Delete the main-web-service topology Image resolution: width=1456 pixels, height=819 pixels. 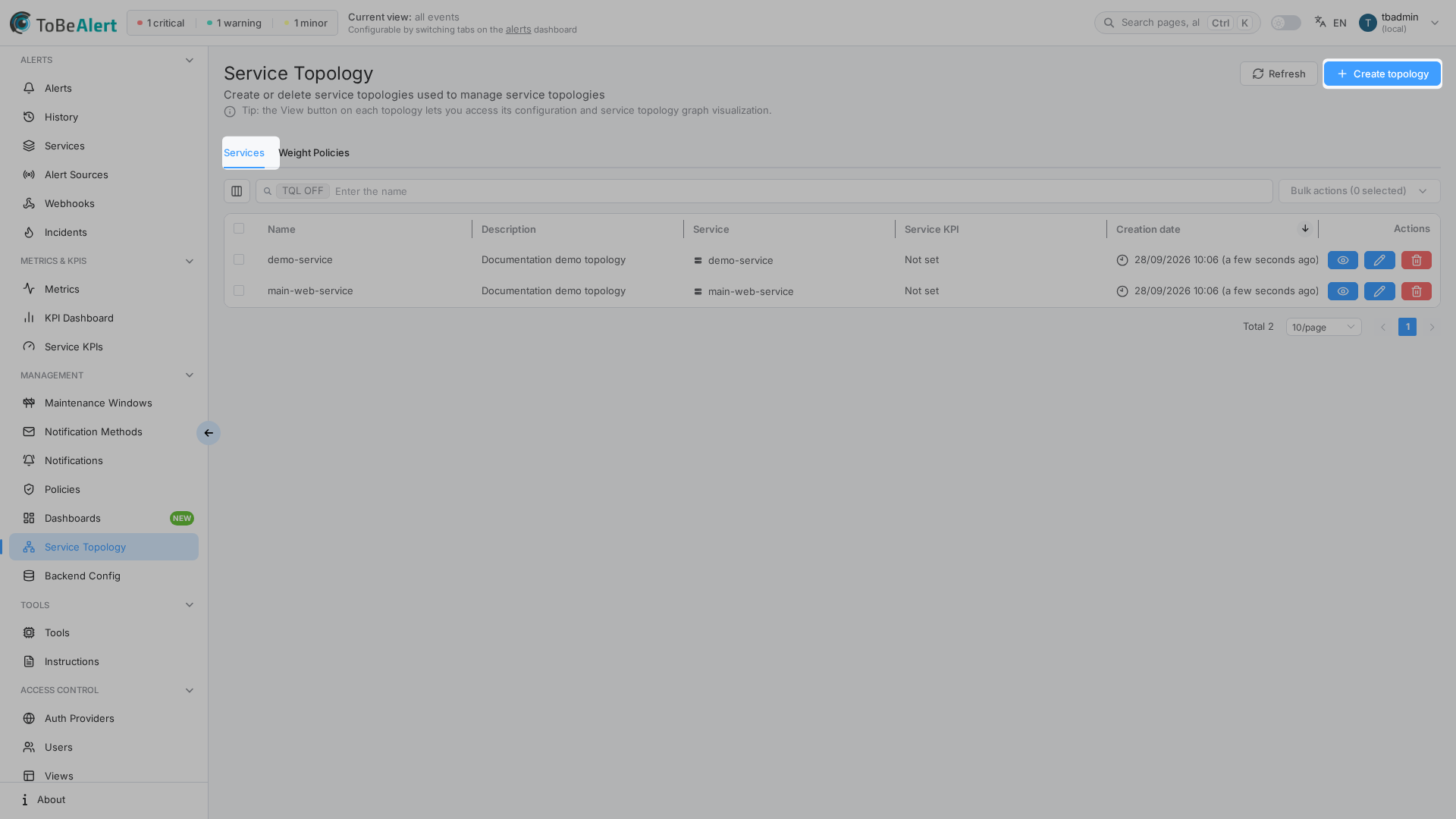(1417, 291)
